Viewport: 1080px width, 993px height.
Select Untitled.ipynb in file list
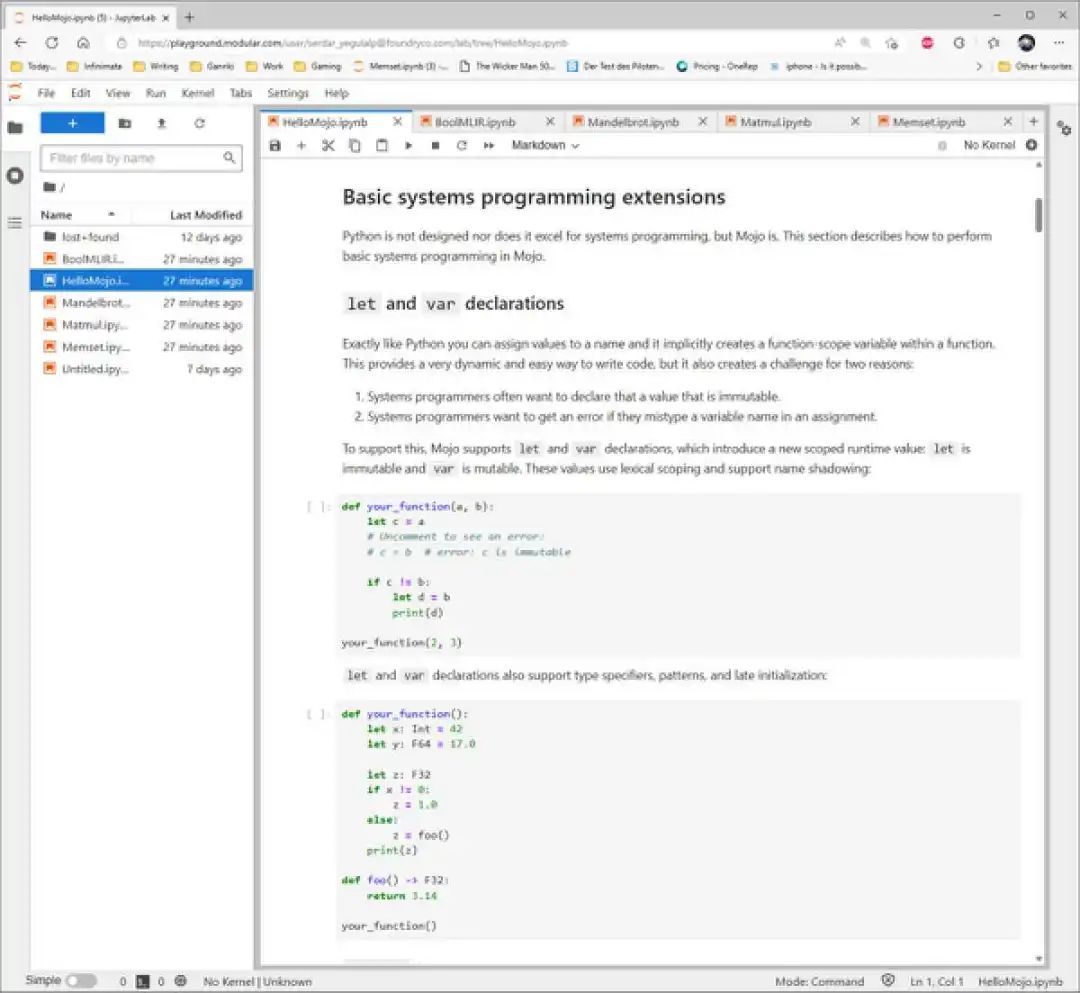[x=142, y=369]
